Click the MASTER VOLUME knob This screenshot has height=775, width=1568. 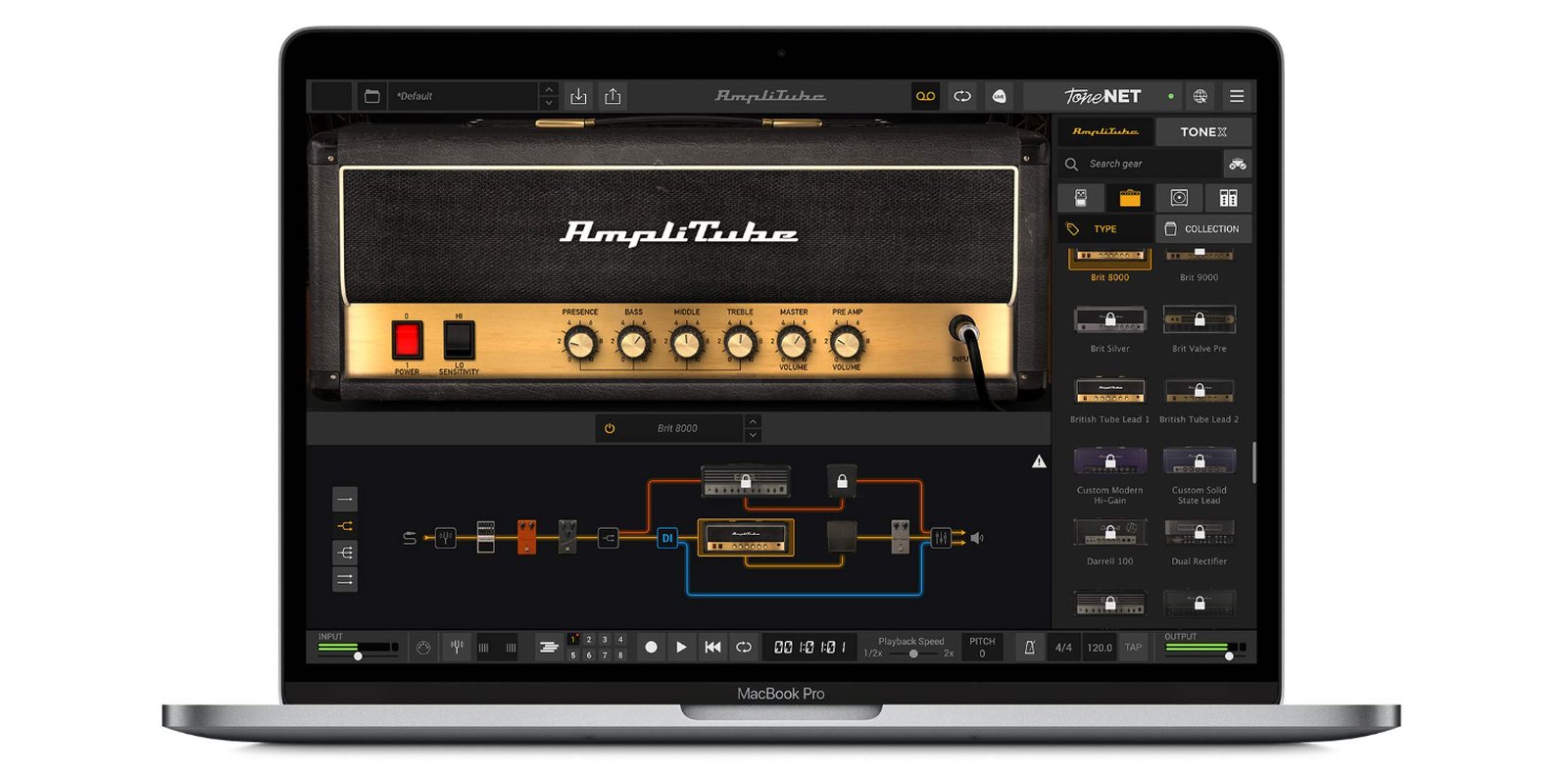(793, 344)
